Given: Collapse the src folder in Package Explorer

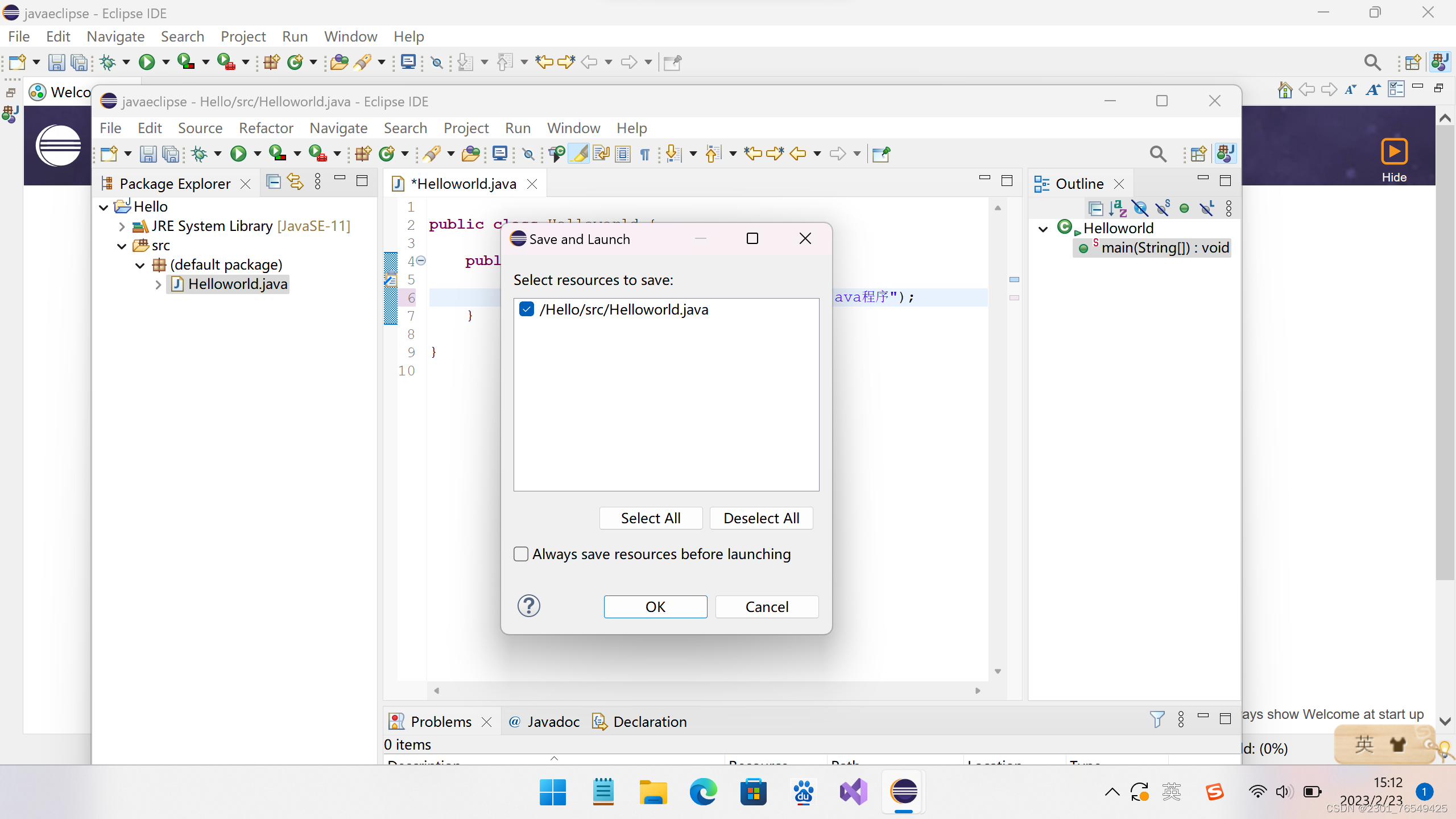Looking at the screenshot, I should point(122,246).
